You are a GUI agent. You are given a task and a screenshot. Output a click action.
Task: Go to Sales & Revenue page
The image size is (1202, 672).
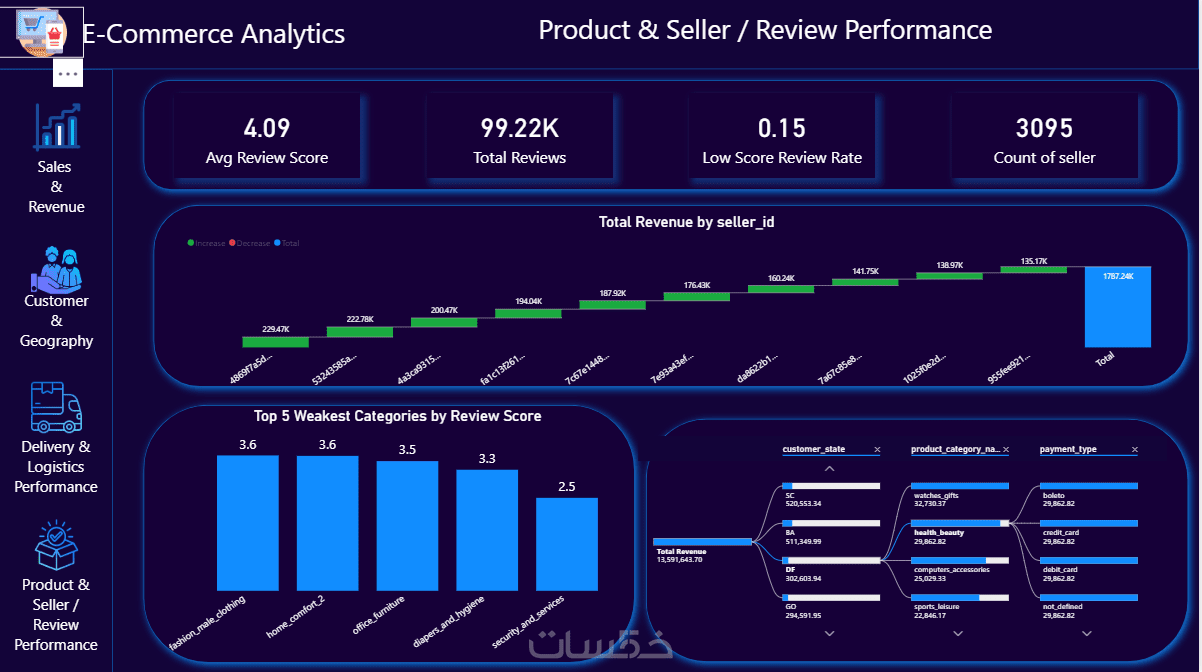click(56, 187)
